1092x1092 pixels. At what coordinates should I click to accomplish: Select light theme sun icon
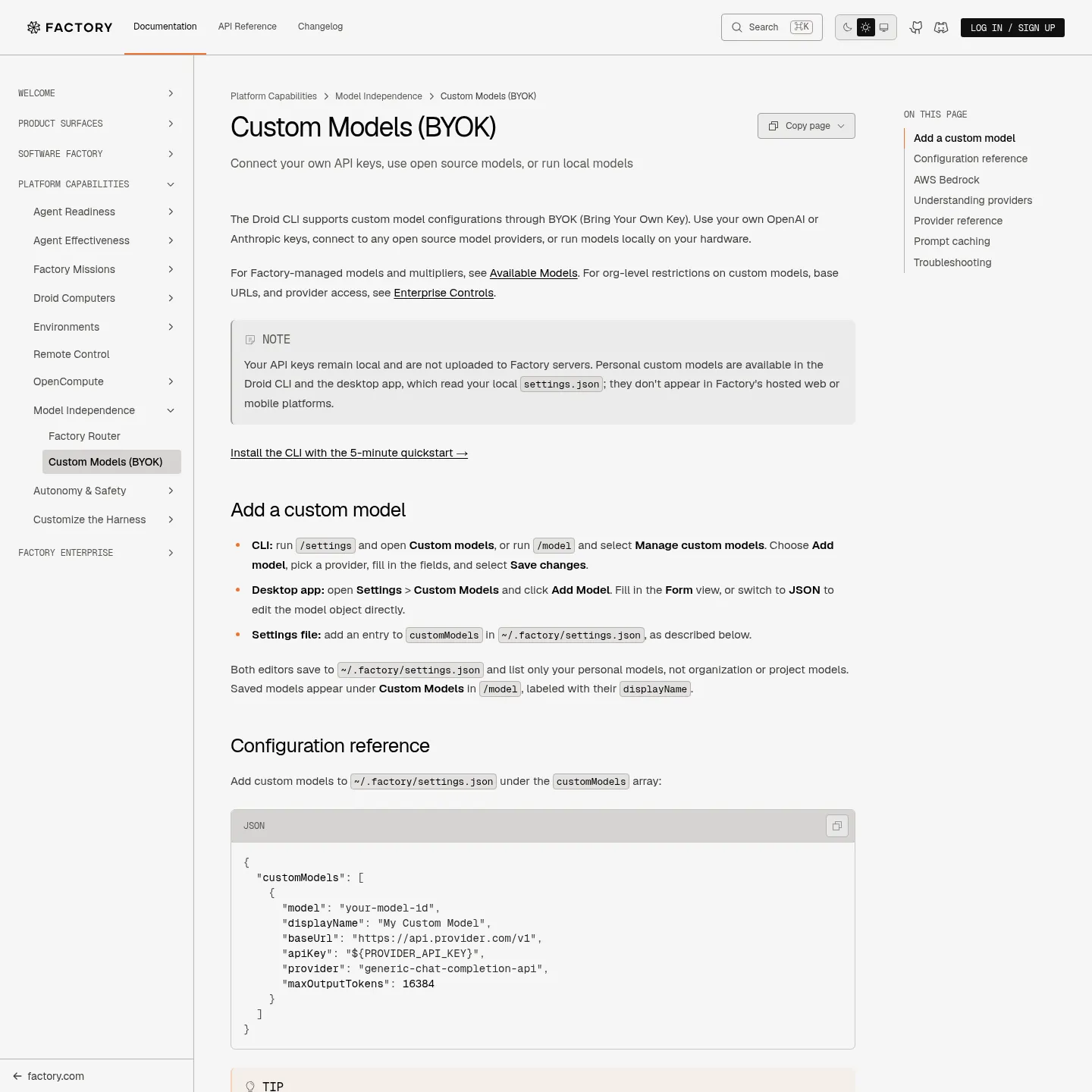point(865,27)
